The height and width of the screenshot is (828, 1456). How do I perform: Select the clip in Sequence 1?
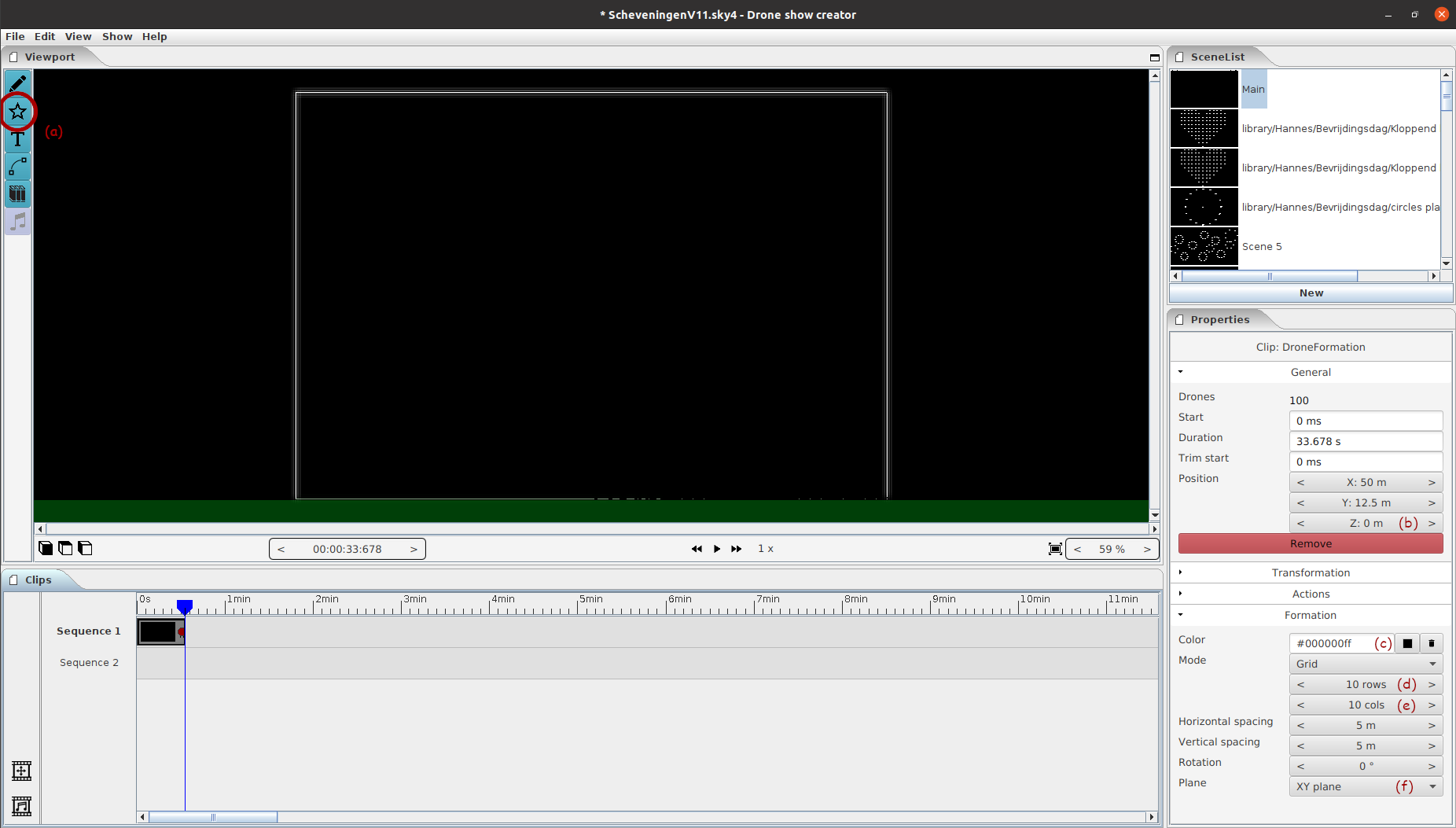click(x=161, y=631)
